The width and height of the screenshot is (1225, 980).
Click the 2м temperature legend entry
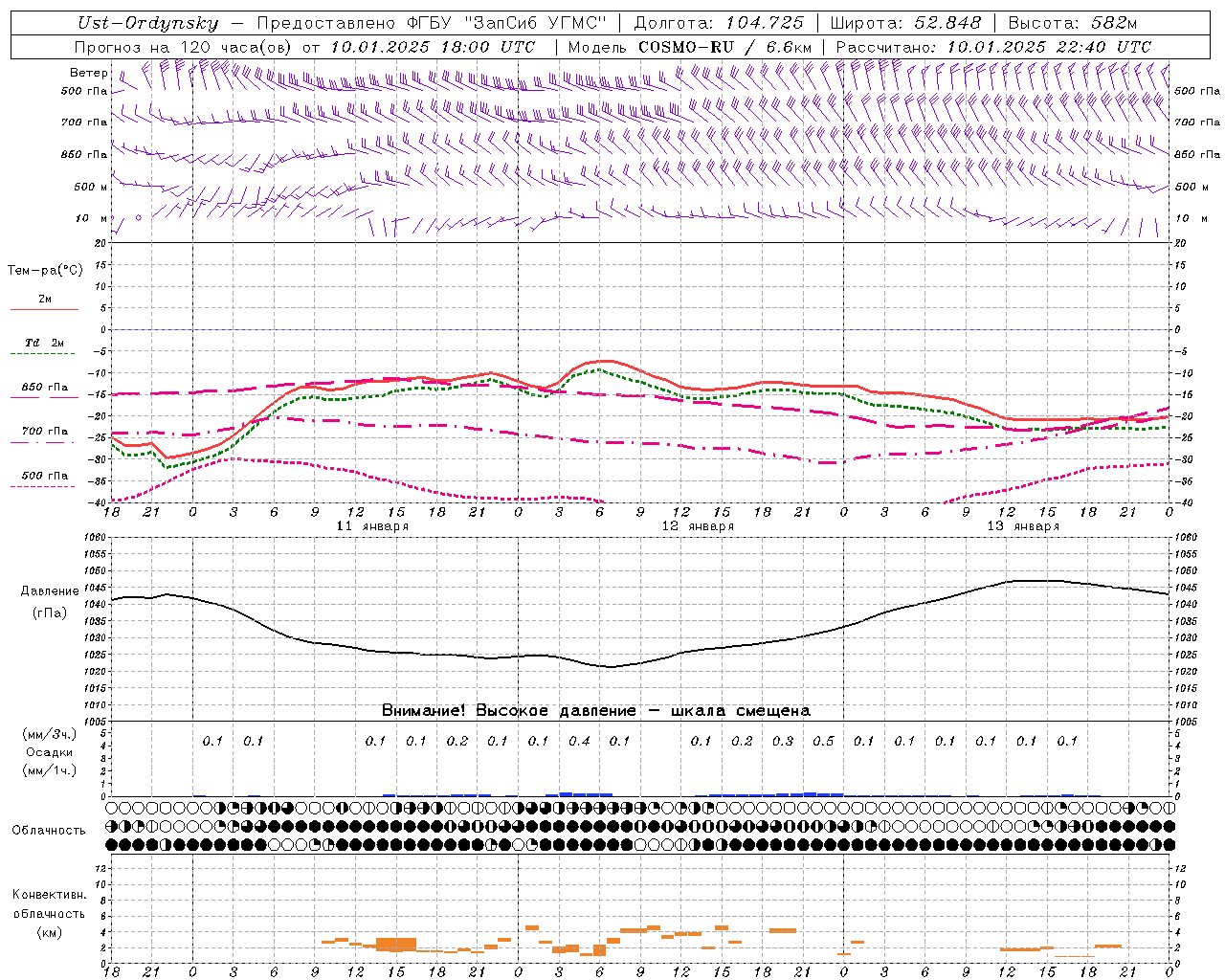(45, 300)
